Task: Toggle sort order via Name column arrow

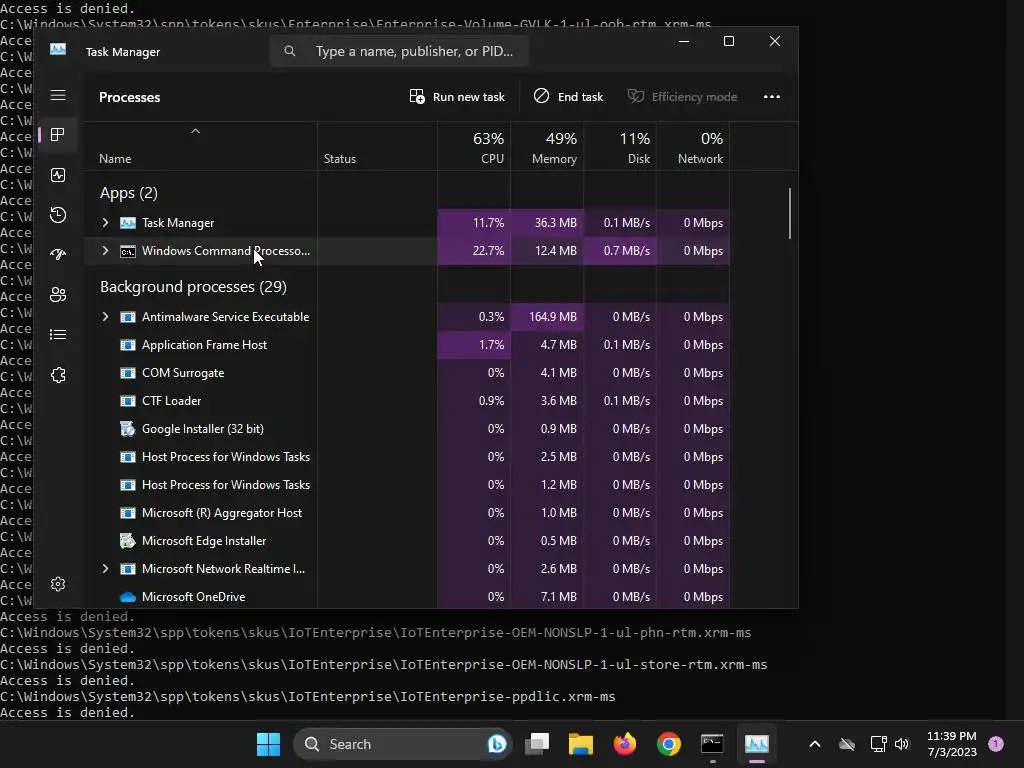Action: tap(195, 131)
